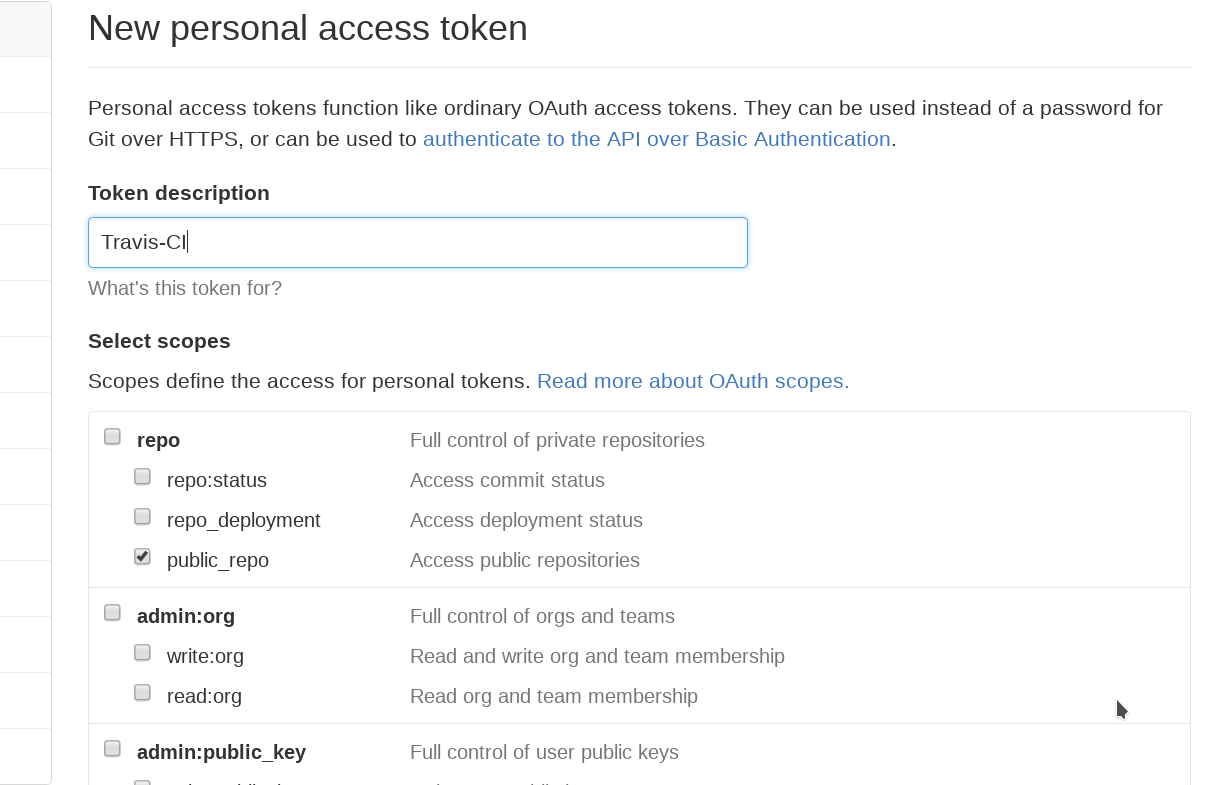
Task: Toggle write:org by clicking its label
Action: click(205, 656)
